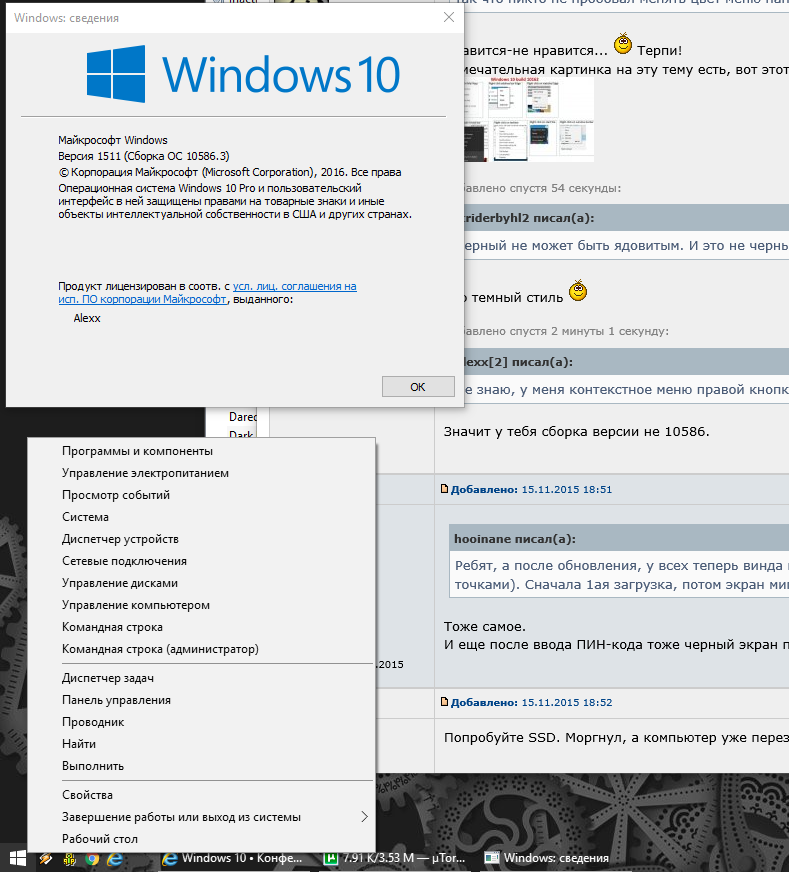The height and width of the screenshot is (872, 789).
Task: Select Найти menu entry
Action: [201, 744]
